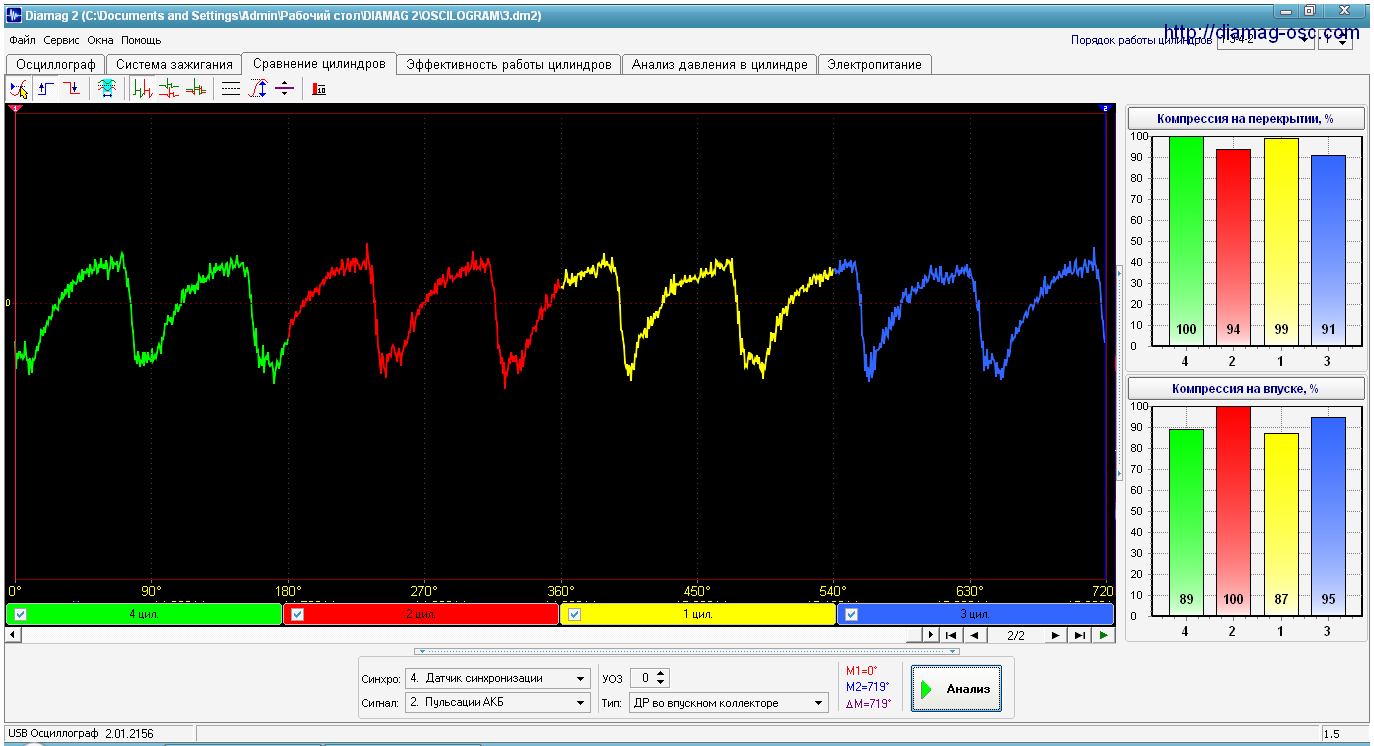Increase the УОЗ value with up arrow
Screen dimensions: 1374x746
(x=661, y=673)
